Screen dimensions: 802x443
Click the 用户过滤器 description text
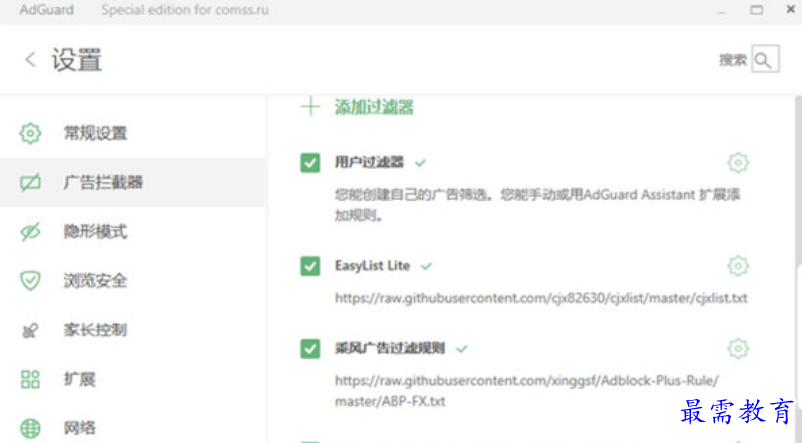pos(537,205)
